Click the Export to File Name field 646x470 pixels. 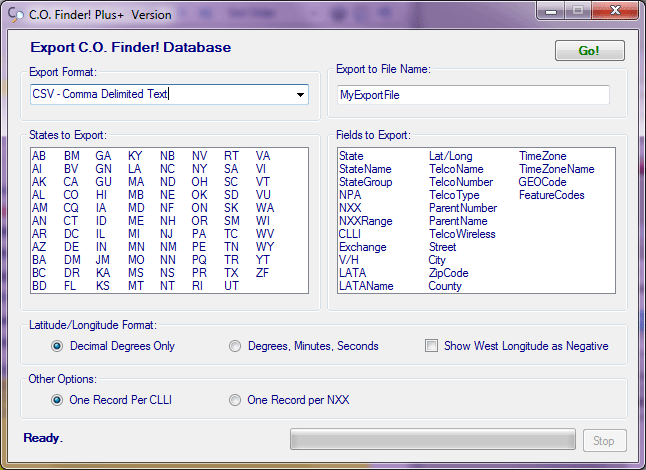(x=473, y=95)
